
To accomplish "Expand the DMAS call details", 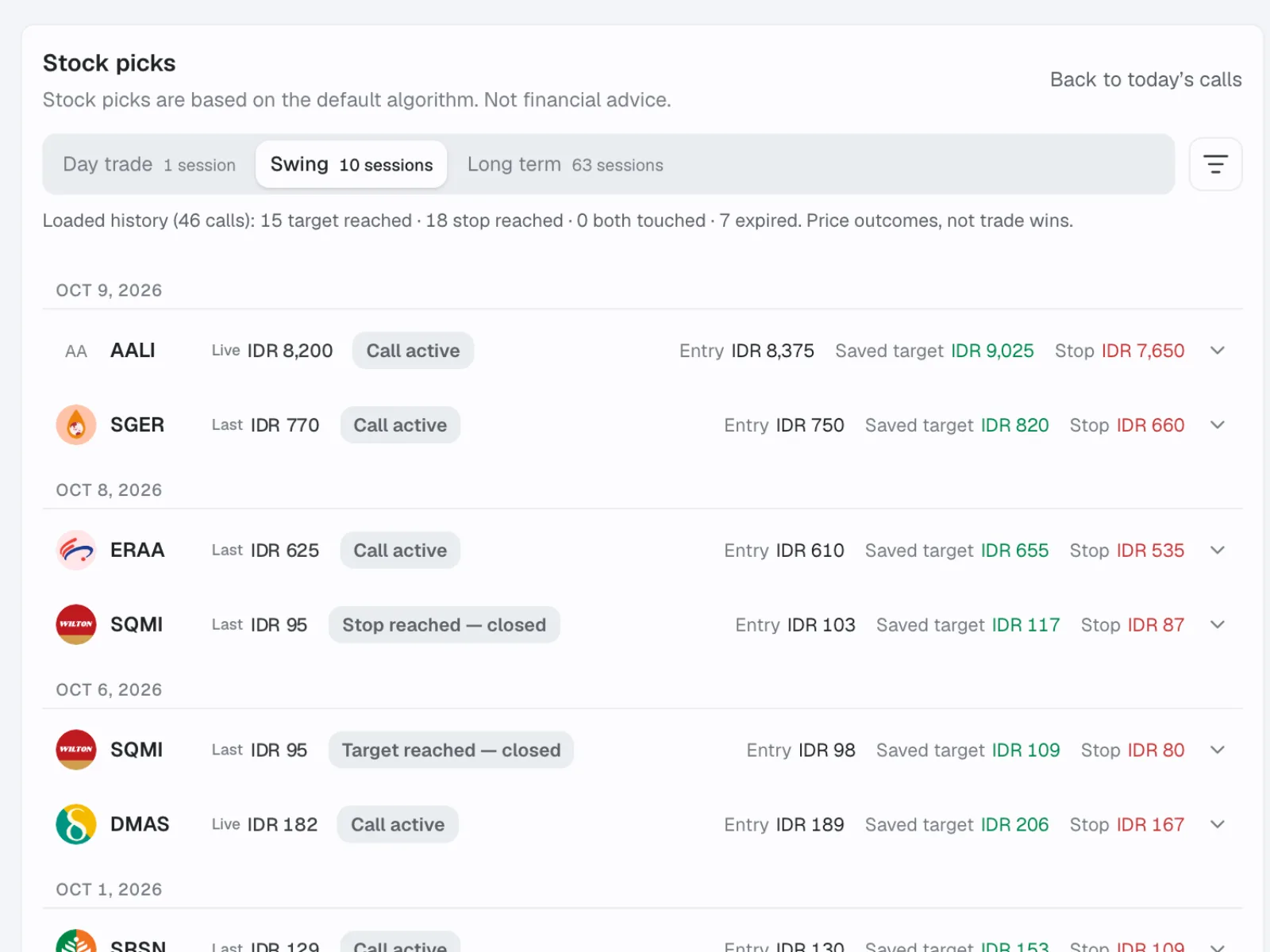I will click(x=1218, y=825).
